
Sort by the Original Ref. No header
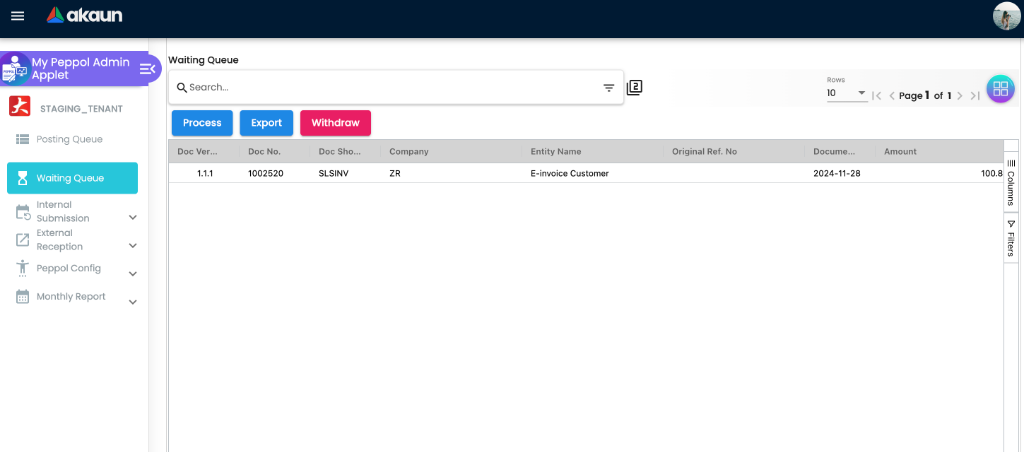coord(733,152)
